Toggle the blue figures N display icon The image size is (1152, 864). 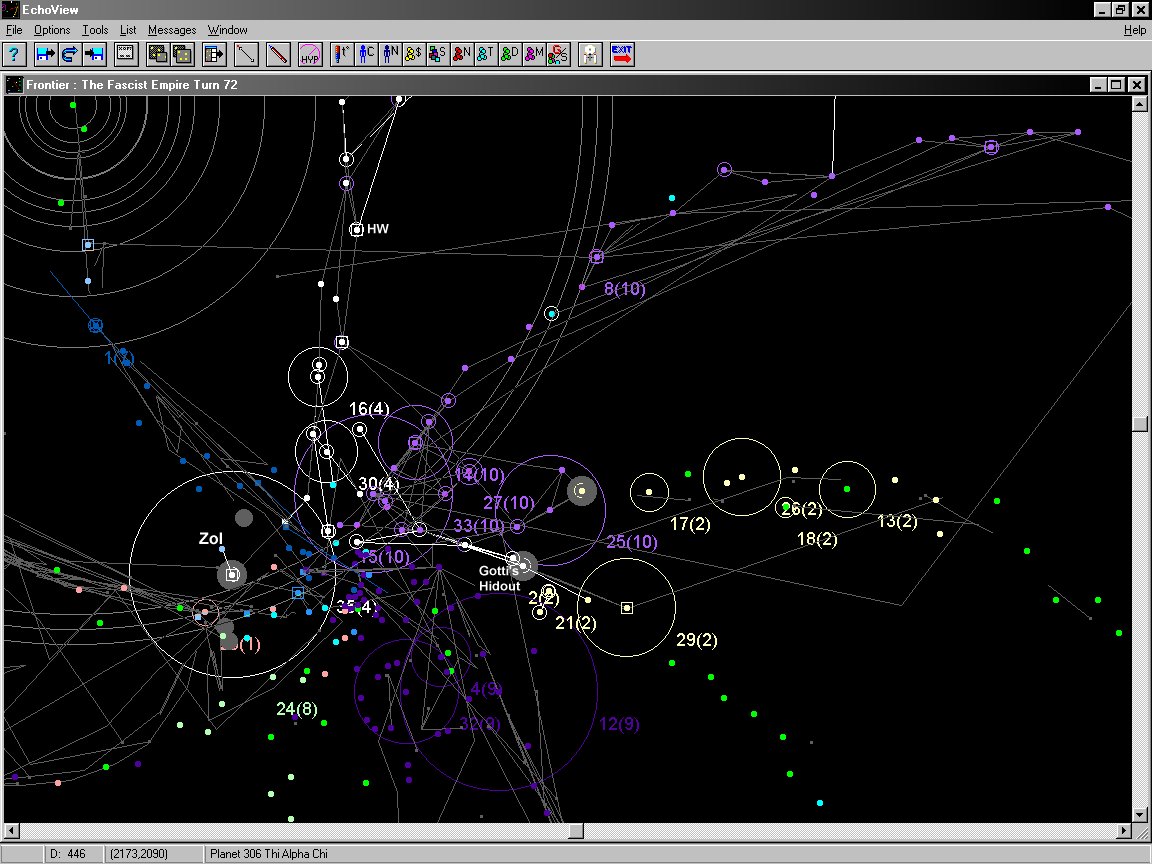tap(390, 54)
